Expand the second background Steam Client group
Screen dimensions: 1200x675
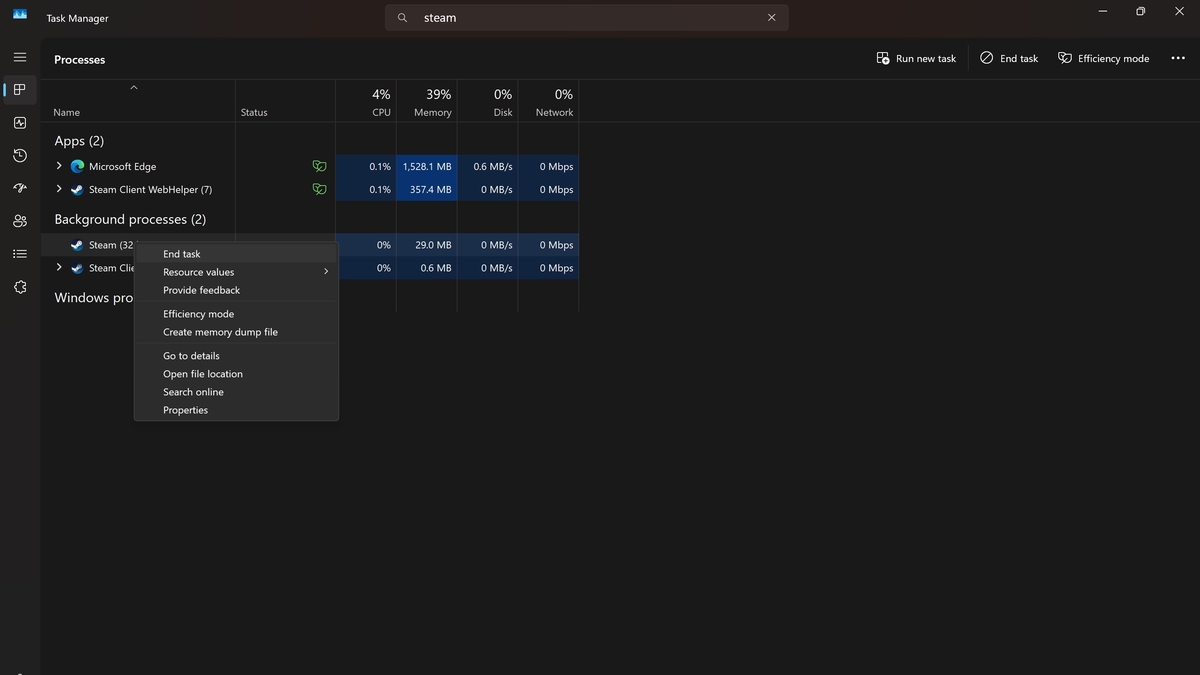pos(59,267)
